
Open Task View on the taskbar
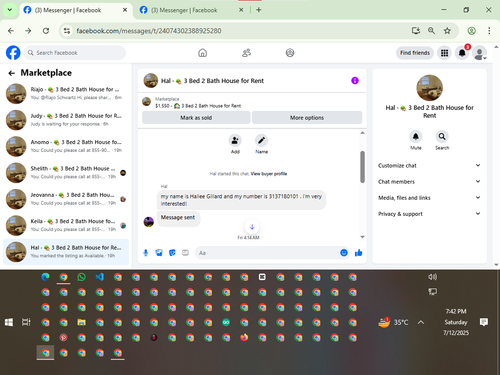pos(26,322)
